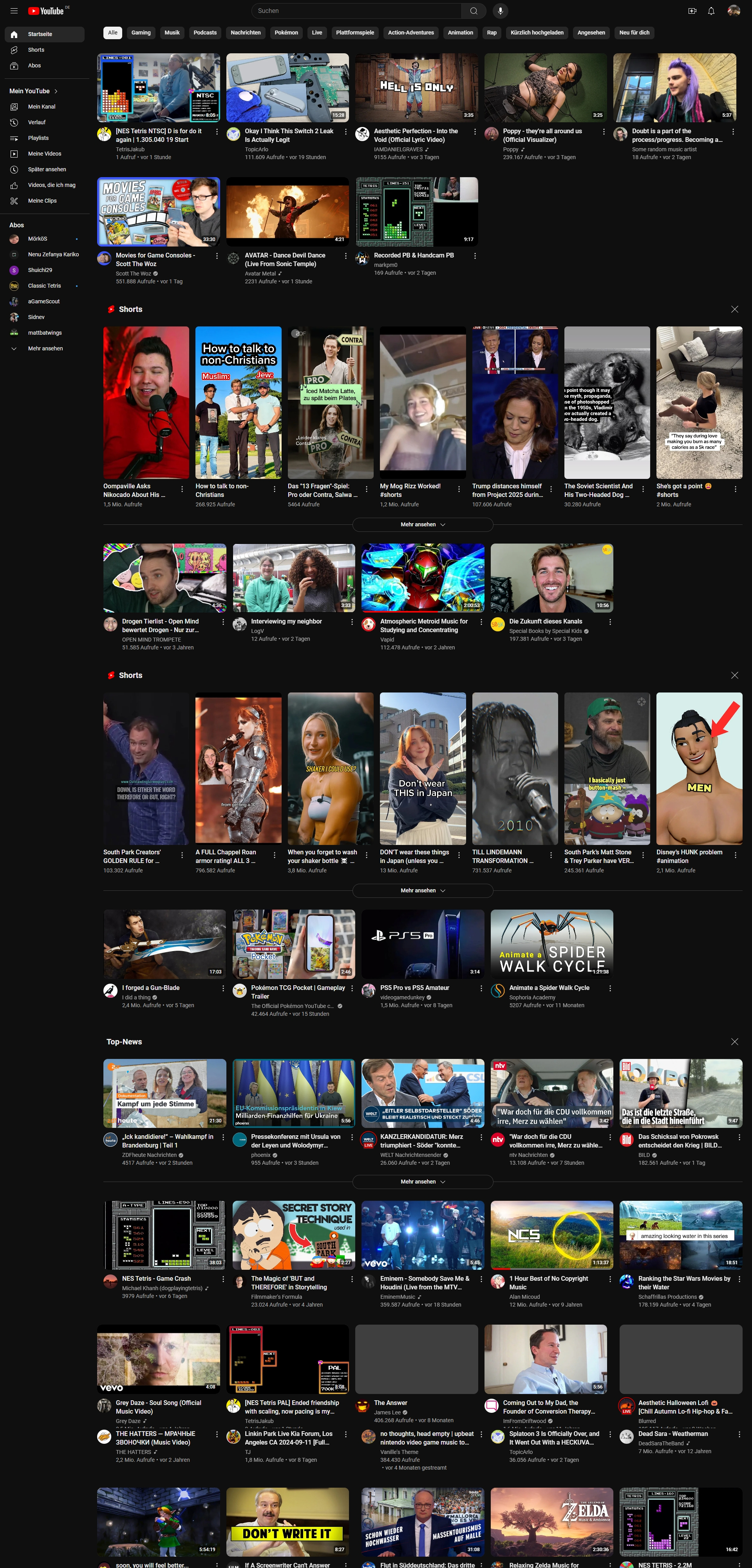
Task: Start voice search with microphone icon
Action: click(x=500, y=11)
